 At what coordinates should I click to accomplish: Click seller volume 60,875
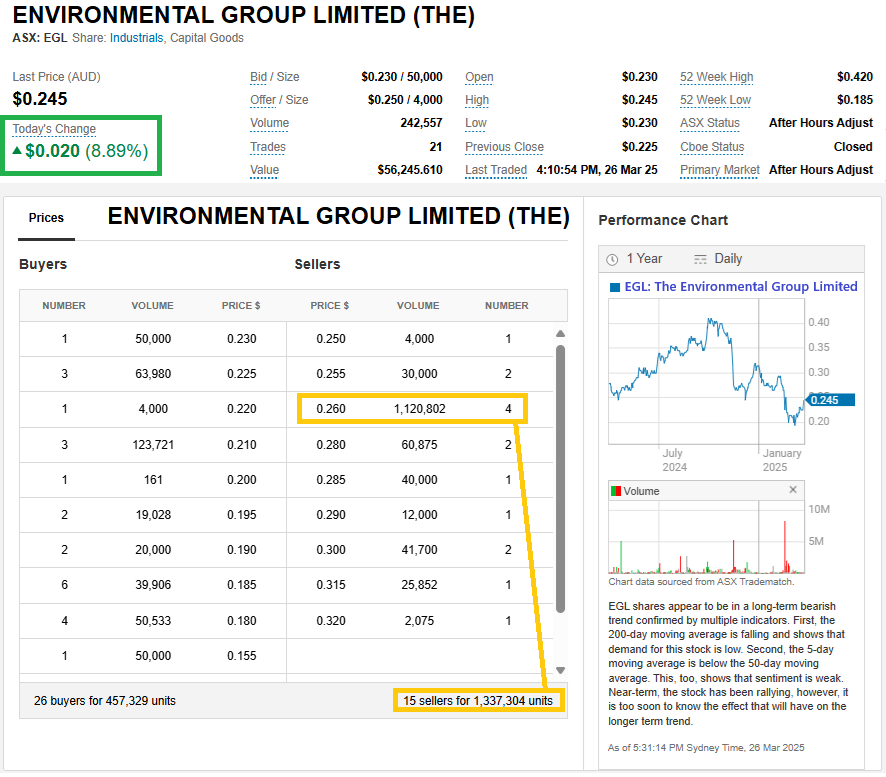pyautogui.click(x=419, y=445)
